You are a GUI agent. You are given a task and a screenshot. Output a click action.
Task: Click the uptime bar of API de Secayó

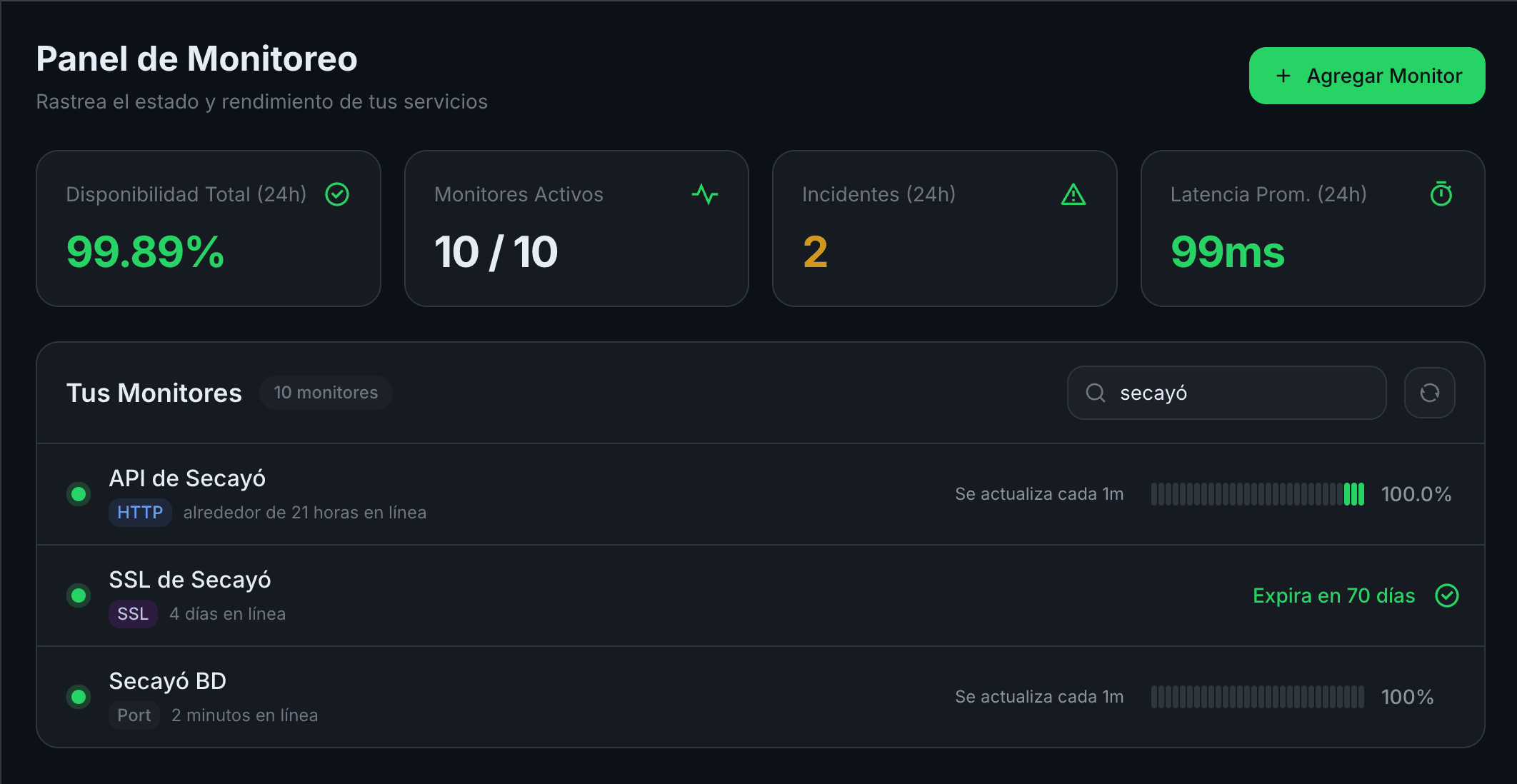pyautogui.click(x=1257, y=493)
